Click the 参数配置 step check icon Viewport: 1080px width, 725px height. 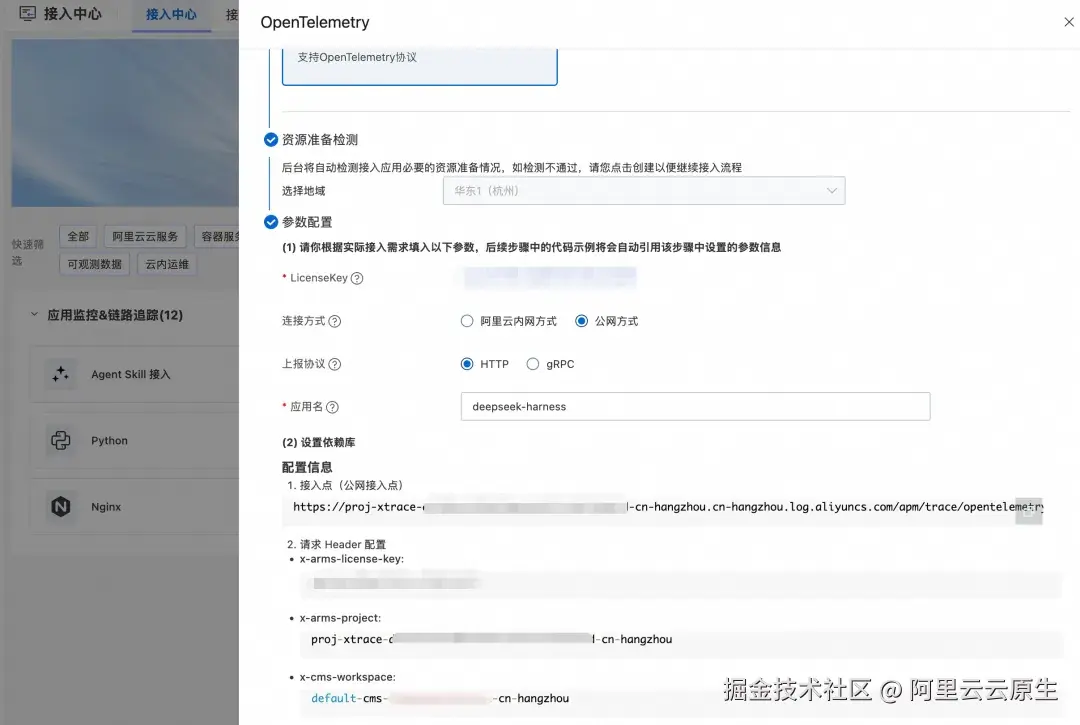271,222
